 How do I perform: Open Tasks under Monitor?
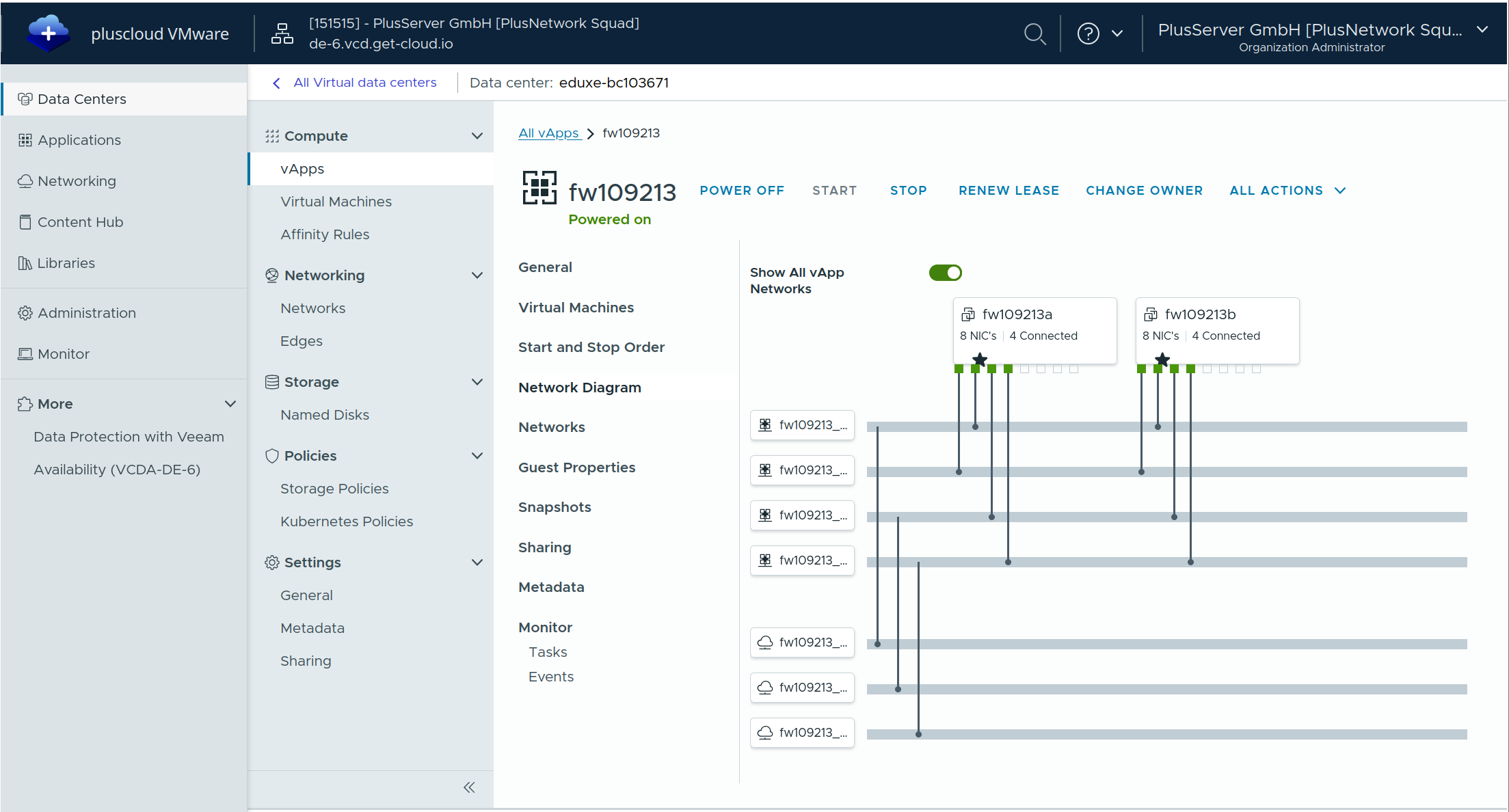click(x=548, y=652)
